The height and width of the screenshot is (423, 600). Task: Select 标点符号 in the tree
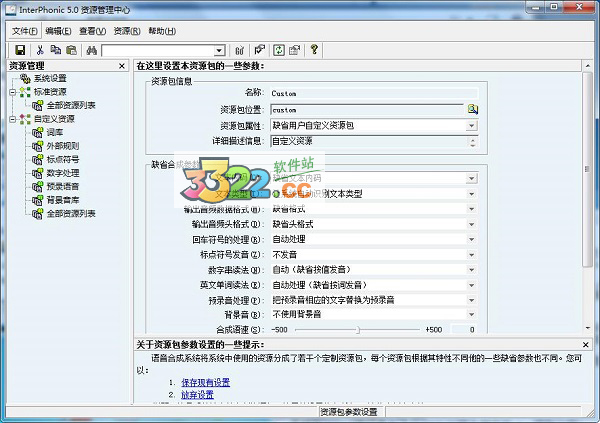[63, 160]
